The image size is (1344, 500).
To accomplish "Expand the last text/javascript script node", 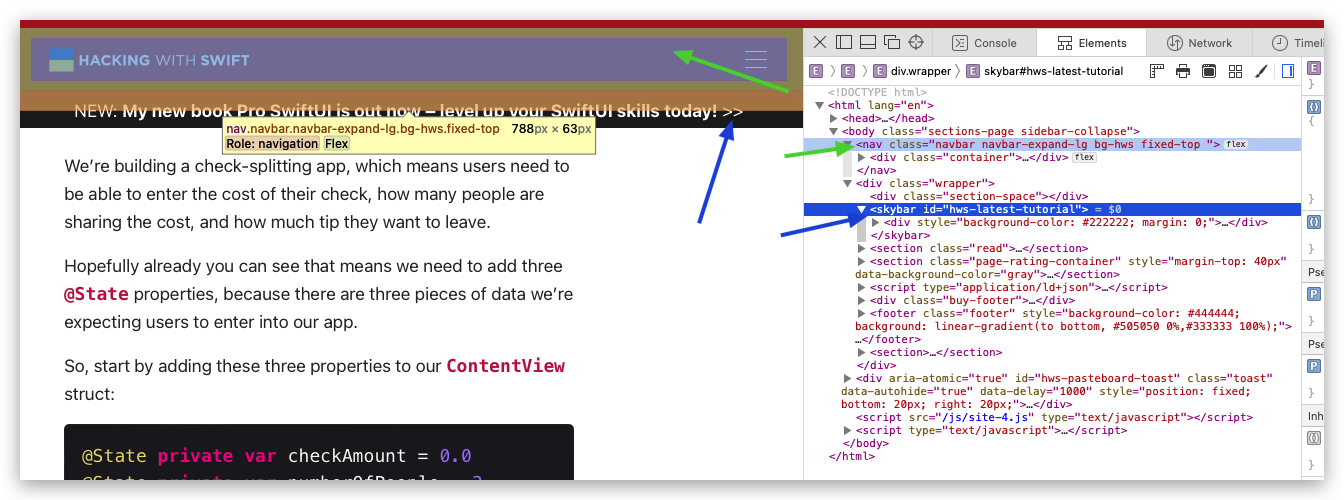I will pos(848,430).
